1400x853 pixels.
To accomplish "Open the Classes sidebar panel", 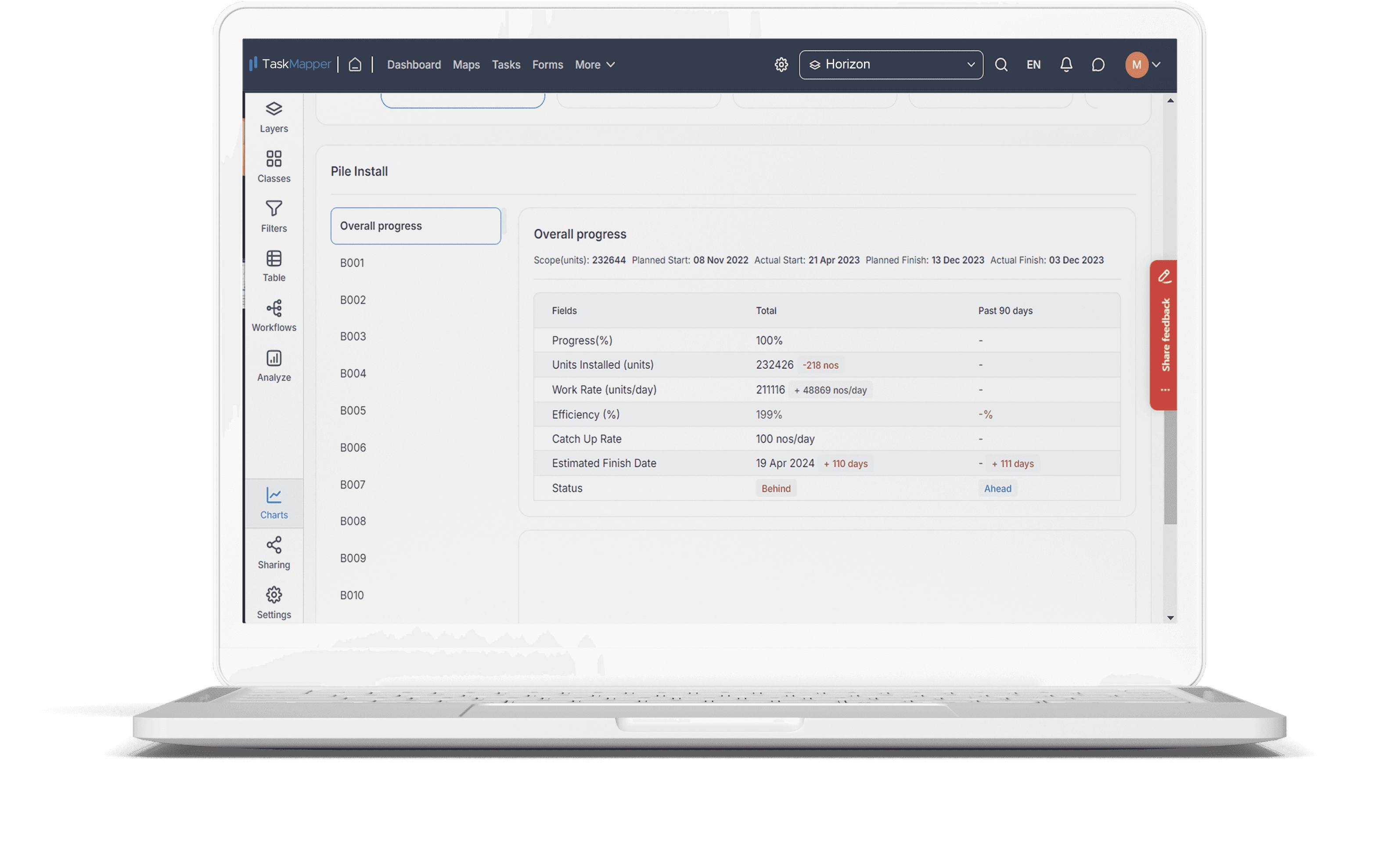I will 274,166.
